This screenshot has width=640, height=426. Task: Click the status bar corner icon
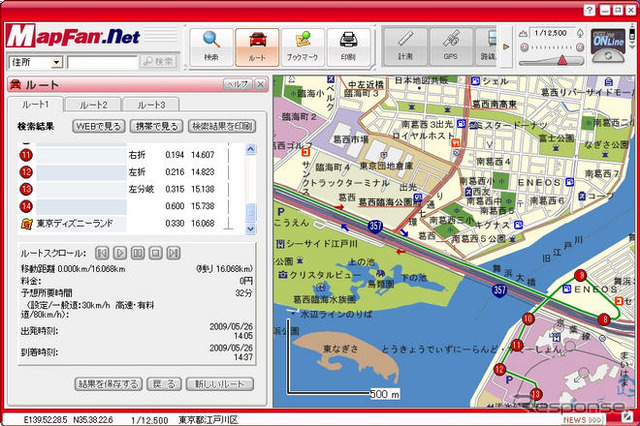(627, 417)
